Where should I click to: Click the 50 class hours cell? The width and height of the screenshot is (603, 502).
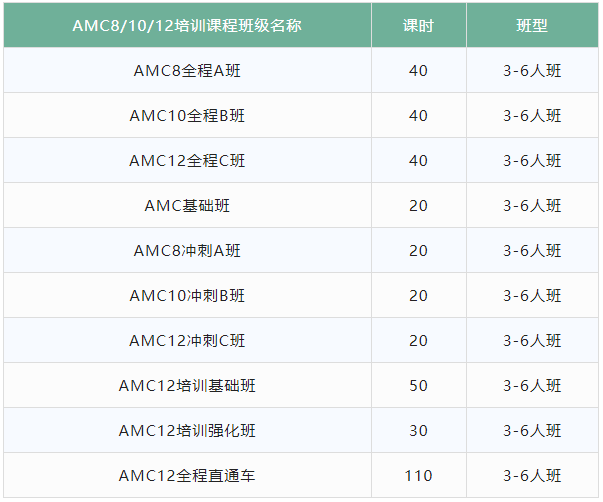tap(418, 386)
